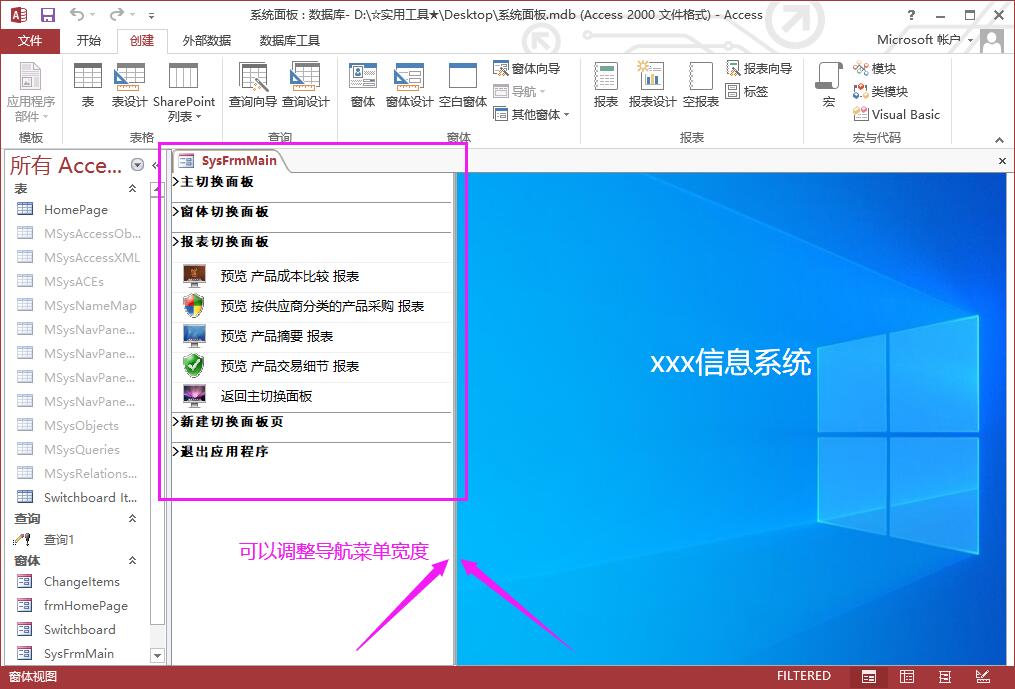Open the 文件 tab
This screenshot has height=689, width=1015.
[30, 41]
